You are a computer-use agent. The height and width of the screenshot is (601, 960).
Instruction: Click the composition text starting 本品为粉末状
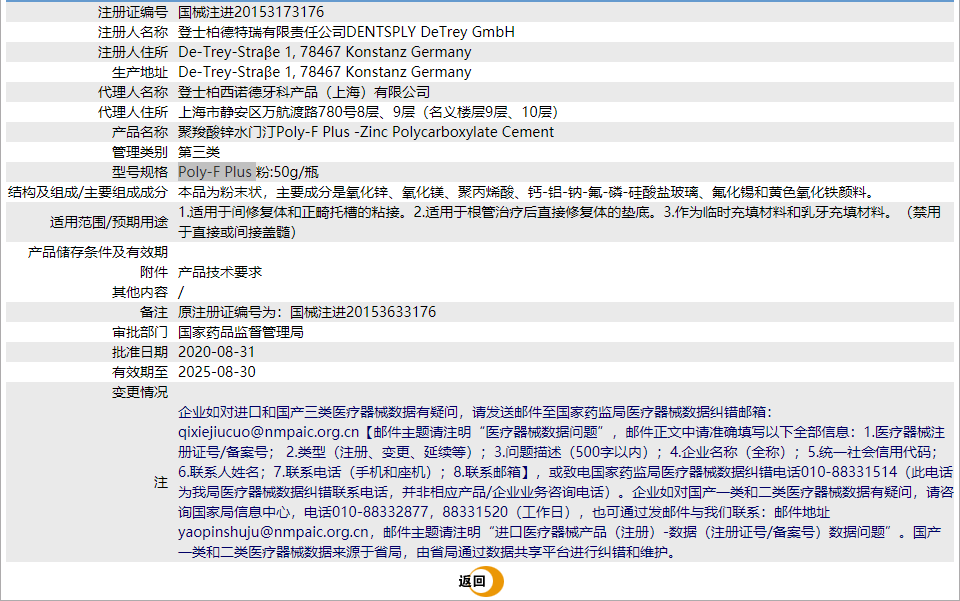[x=526, y=192]
